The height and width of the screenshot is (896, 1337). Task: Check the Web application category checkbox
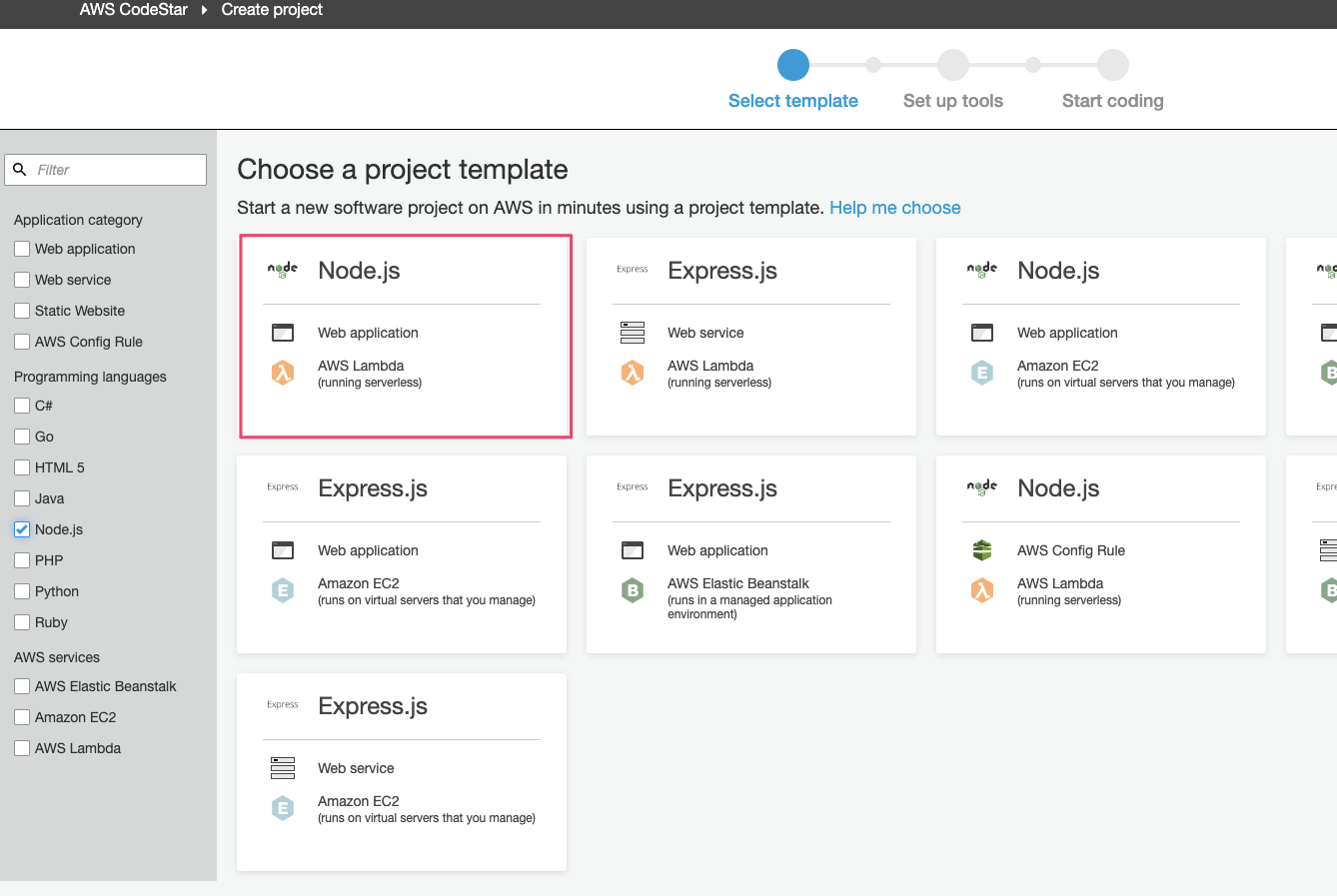[x=22, y=249]
